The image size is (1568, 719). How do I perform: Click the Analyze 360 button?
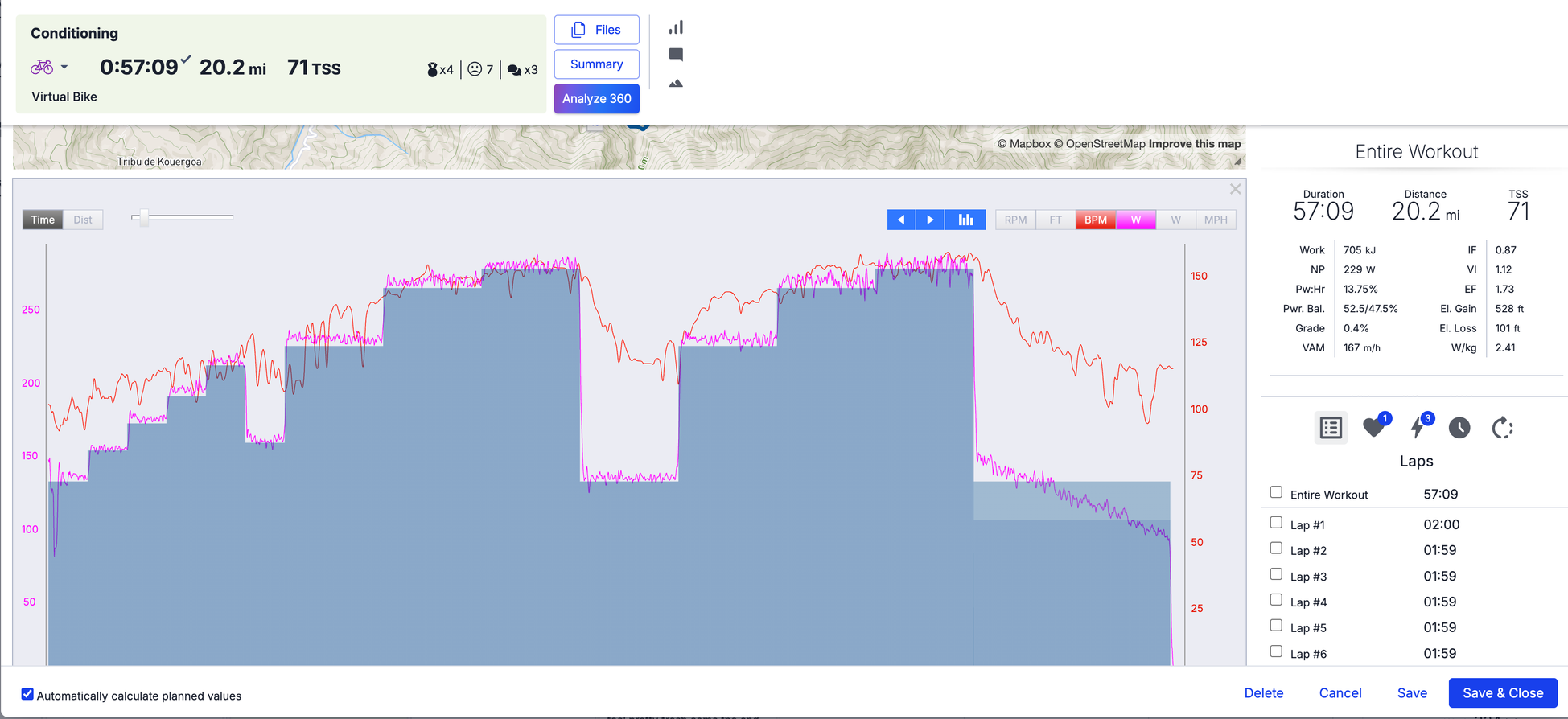tap(596, 99)
